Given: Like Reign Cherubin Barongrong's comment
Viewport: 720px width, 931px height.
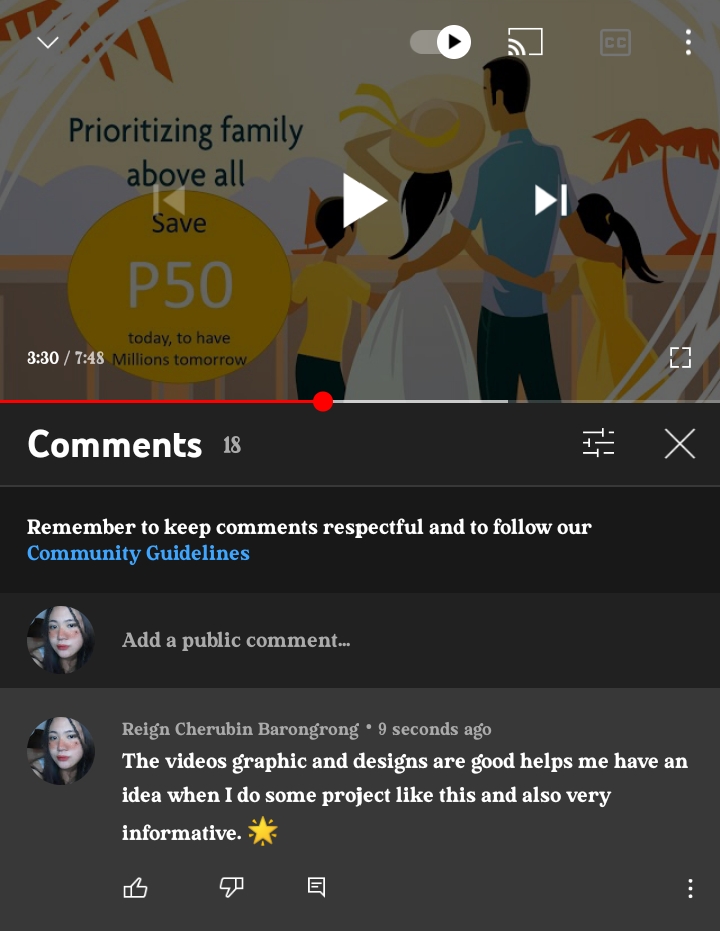Looking at the screenshot, I should point(135,888).
